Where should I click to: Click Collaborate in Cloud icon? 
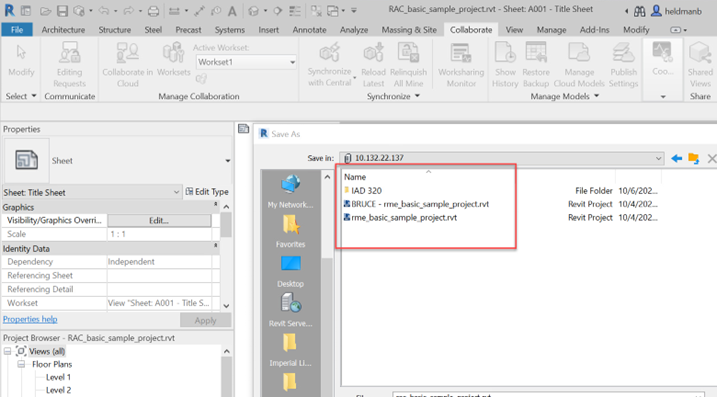(128, 64)
